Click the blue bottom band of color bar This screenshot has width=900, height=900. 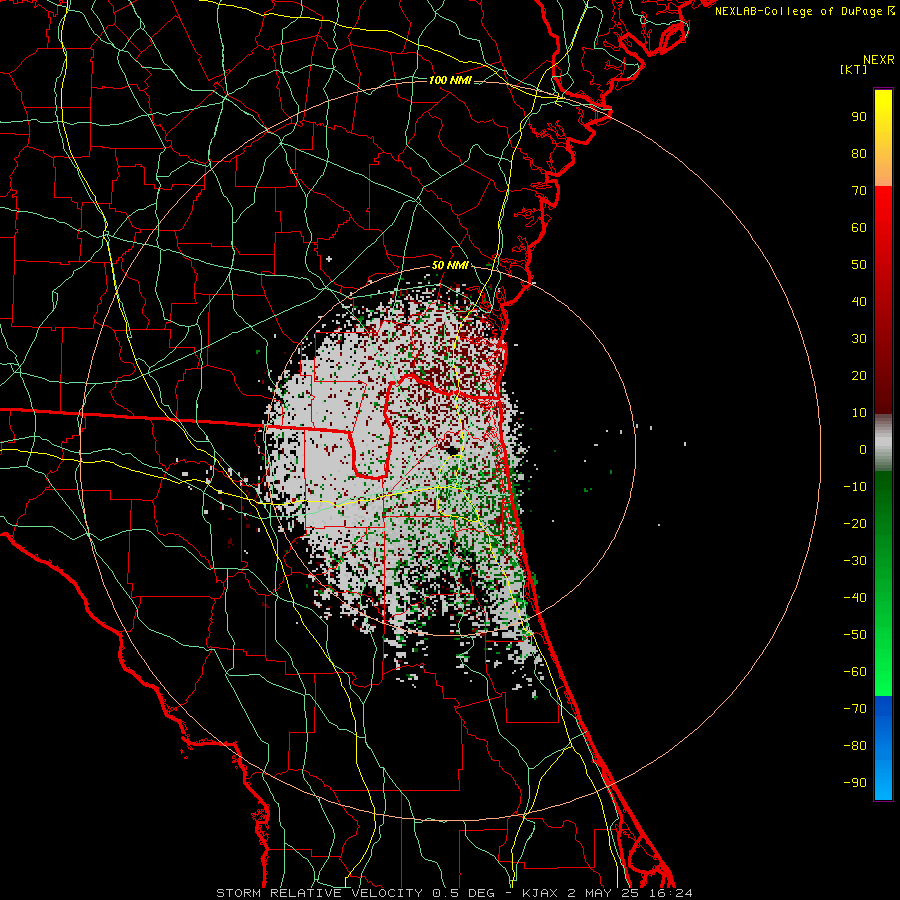[x=883, y=747]
